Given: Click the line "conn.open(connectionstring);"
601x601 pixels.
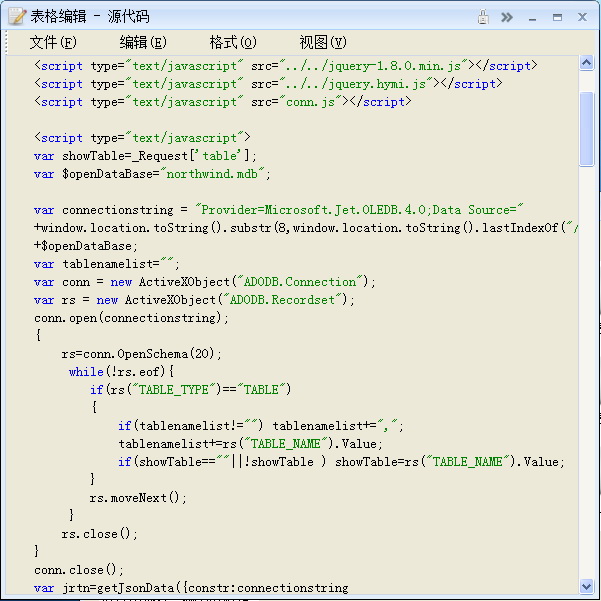Looking at the screenshot, I should pyautogui.click(x=131, y=318).
